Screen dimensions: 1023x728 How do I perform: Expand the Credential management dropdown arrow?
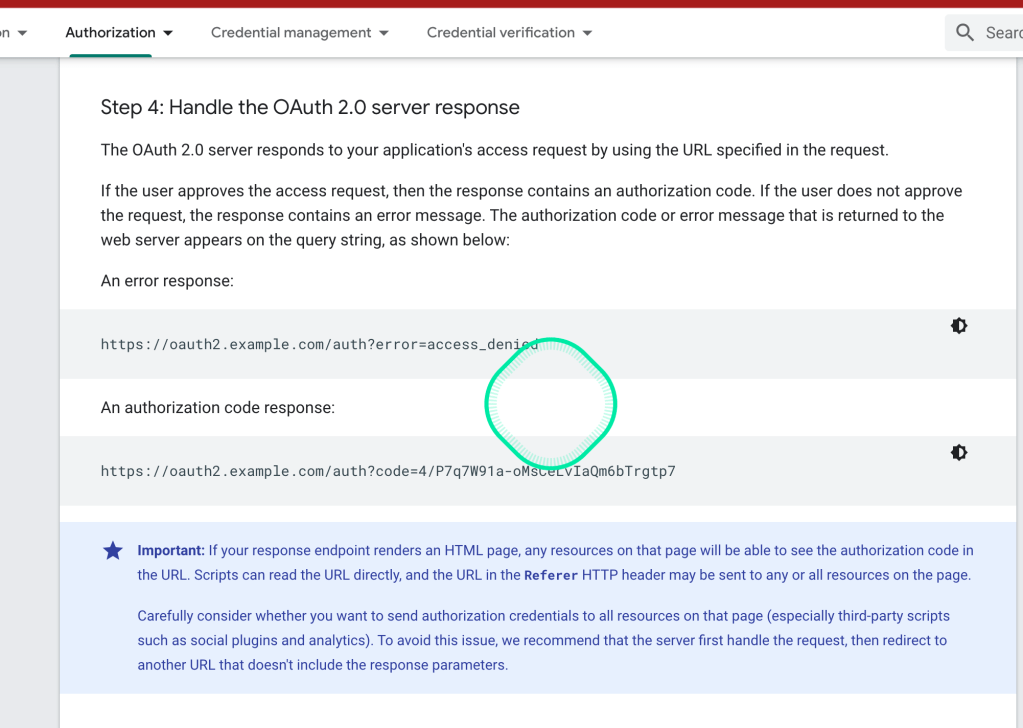tap(384, 33)
